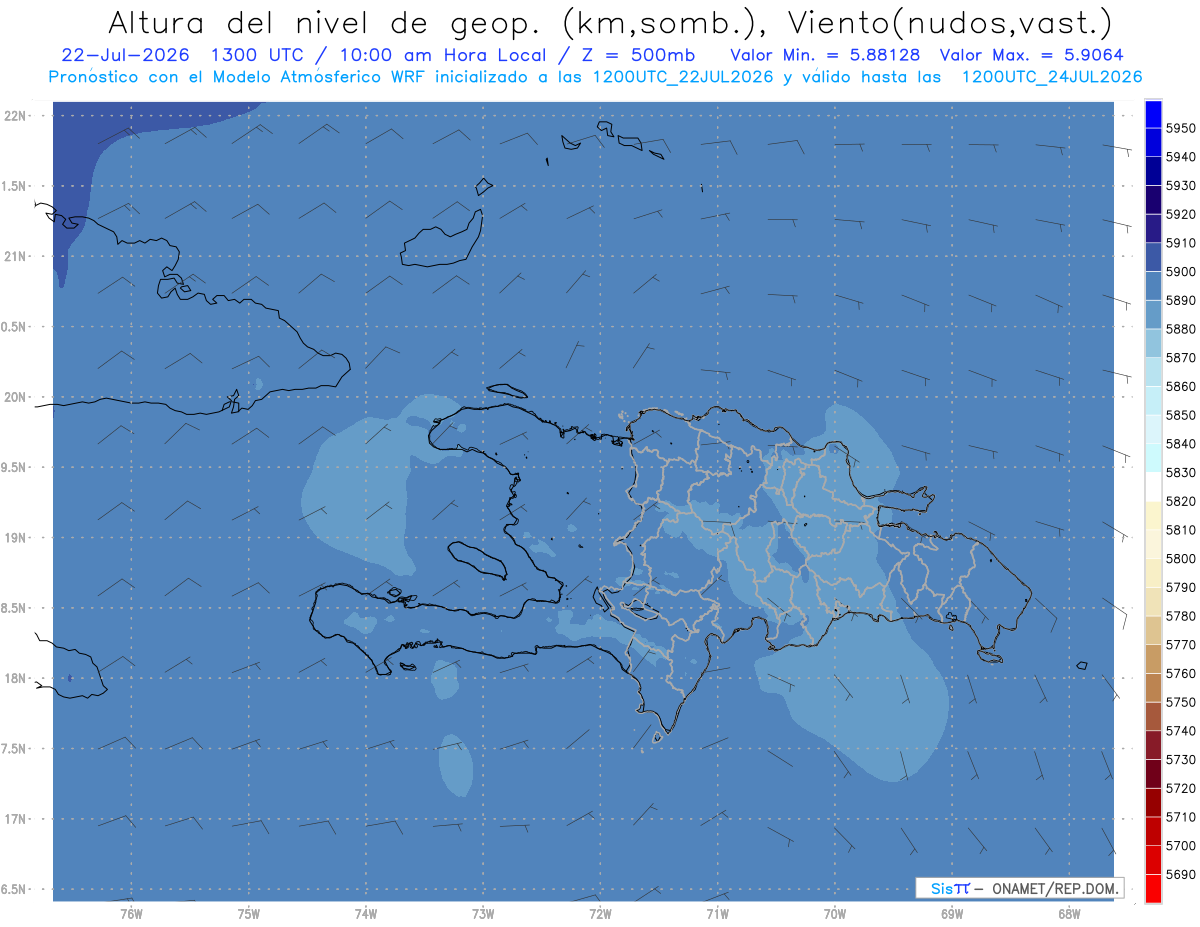Click the '1200UTC_22JUL2026' initialization time text
1200x927 pixels.
click(683, 77)
